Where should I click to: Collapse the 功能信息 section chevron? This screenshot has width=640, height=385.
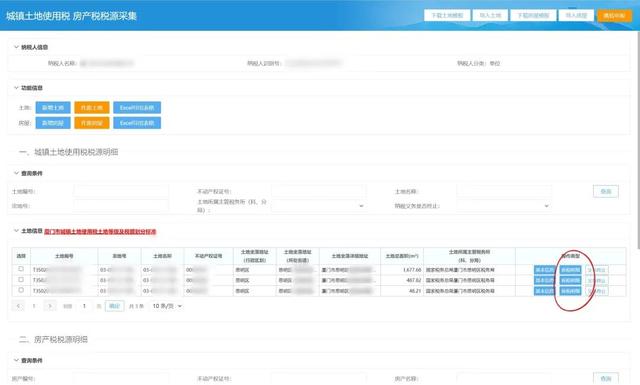click(x=16, y=88)
